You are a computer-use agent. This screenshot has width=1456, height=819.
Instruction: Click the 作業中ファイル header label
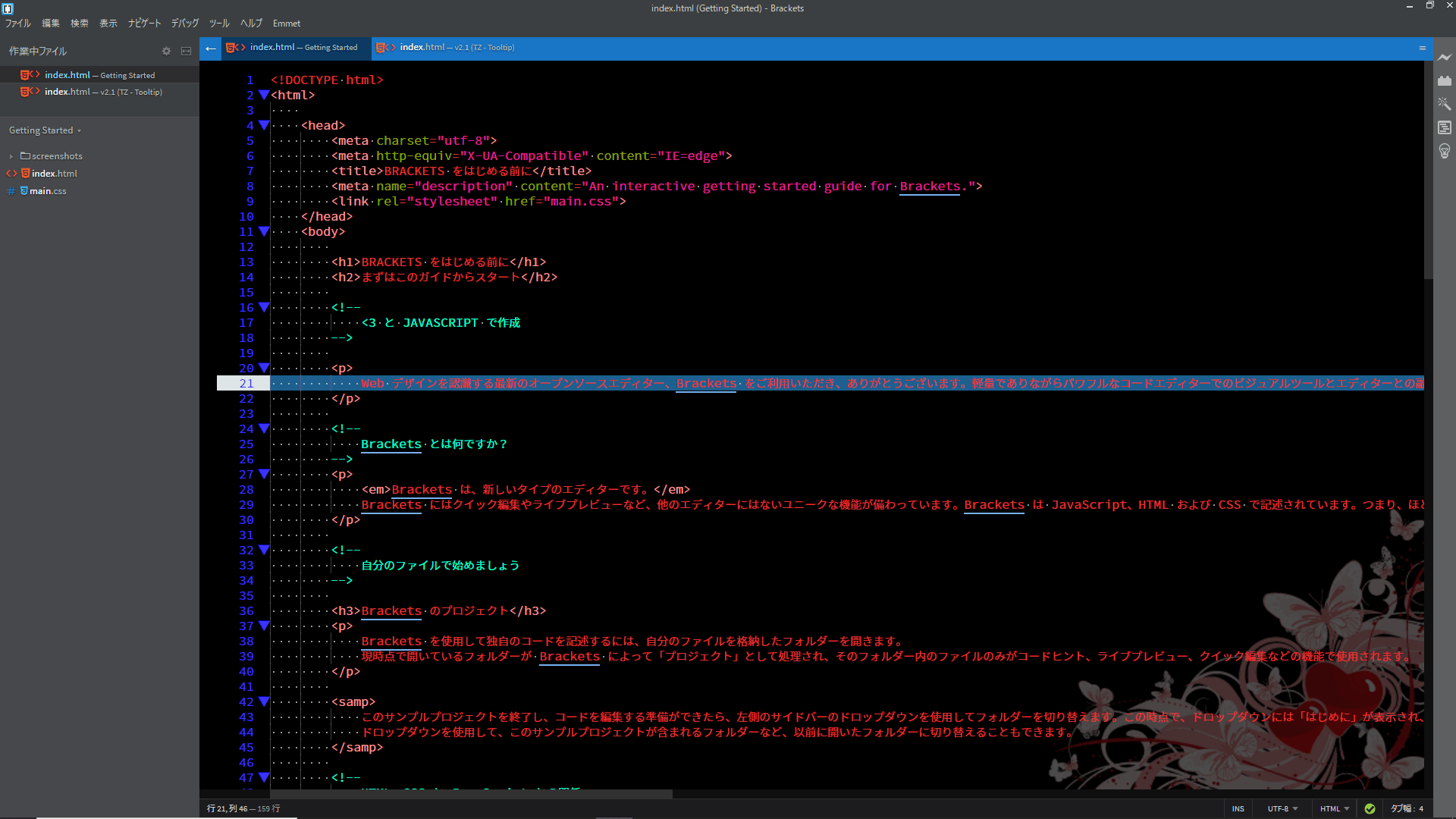click(38, 51)
